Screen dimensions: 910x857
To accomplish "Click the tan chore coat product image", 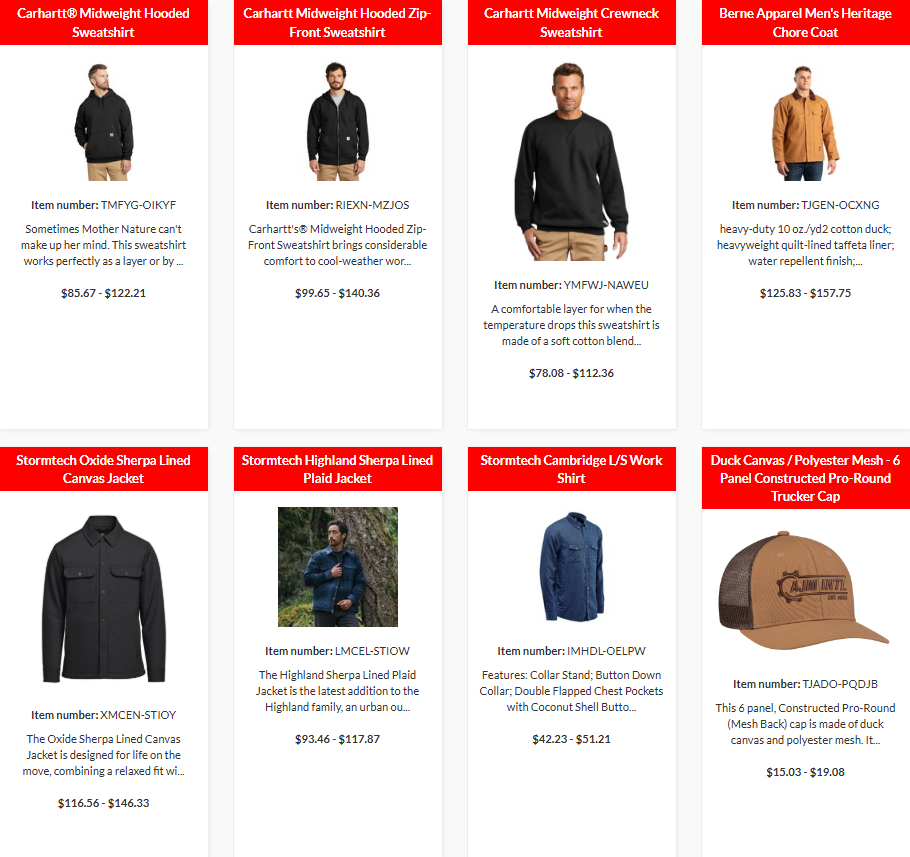I will (x=806, y=122).
